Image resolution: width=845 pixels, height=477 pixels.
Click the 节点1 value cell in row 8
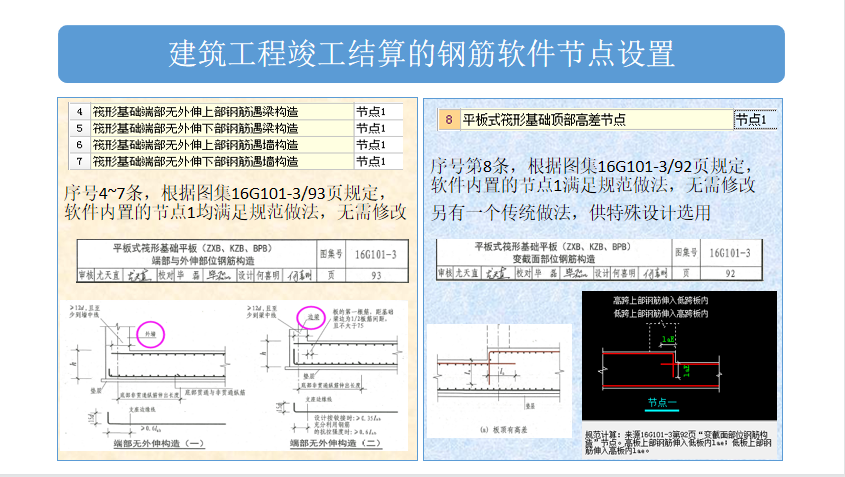click(x=755, y=119)
